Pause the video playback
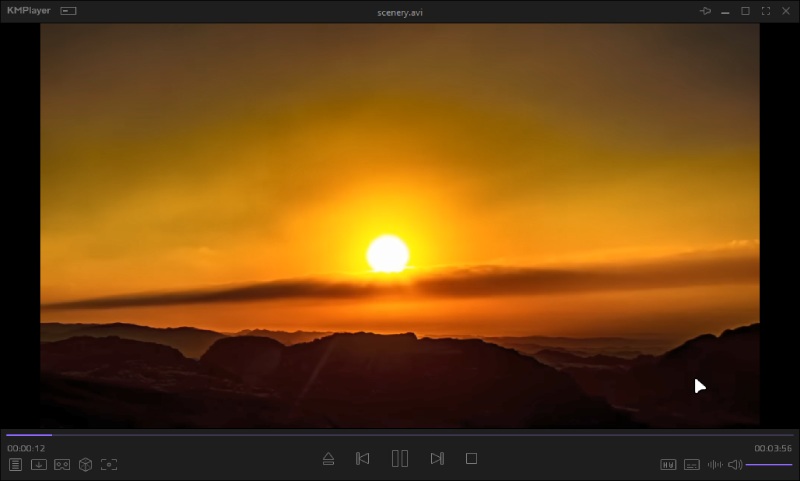This screenshot has width=800, height=481. point(400,458)
